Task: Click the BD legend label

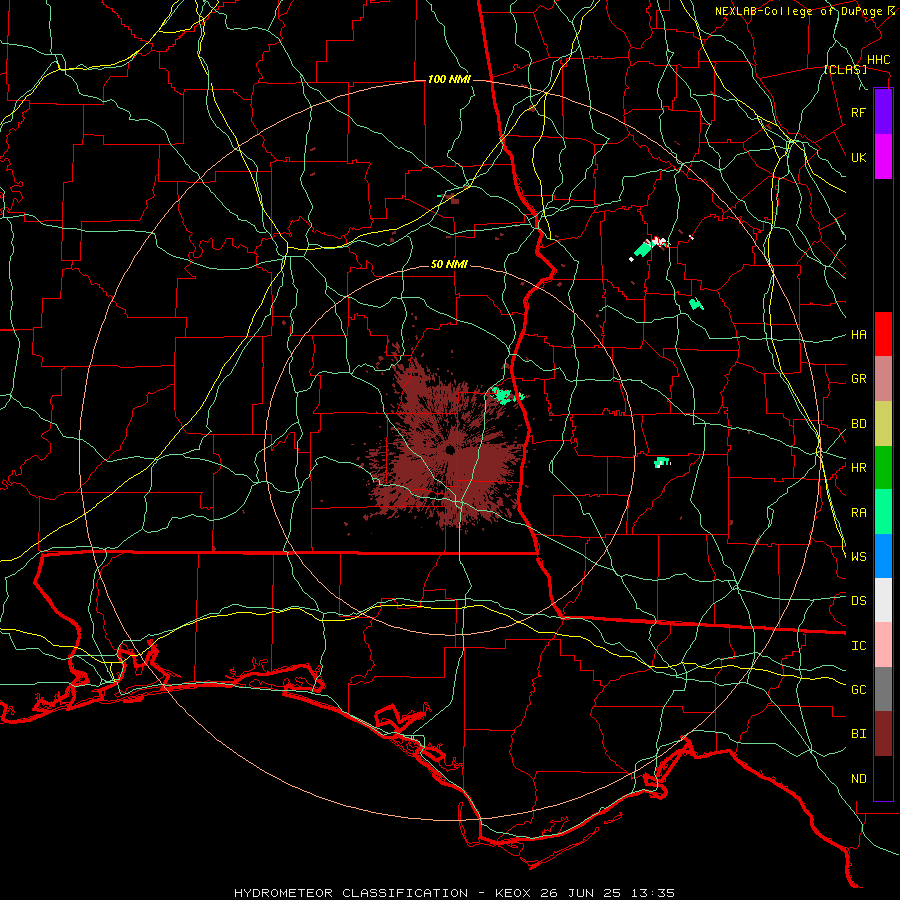Action: click(858, 424)
